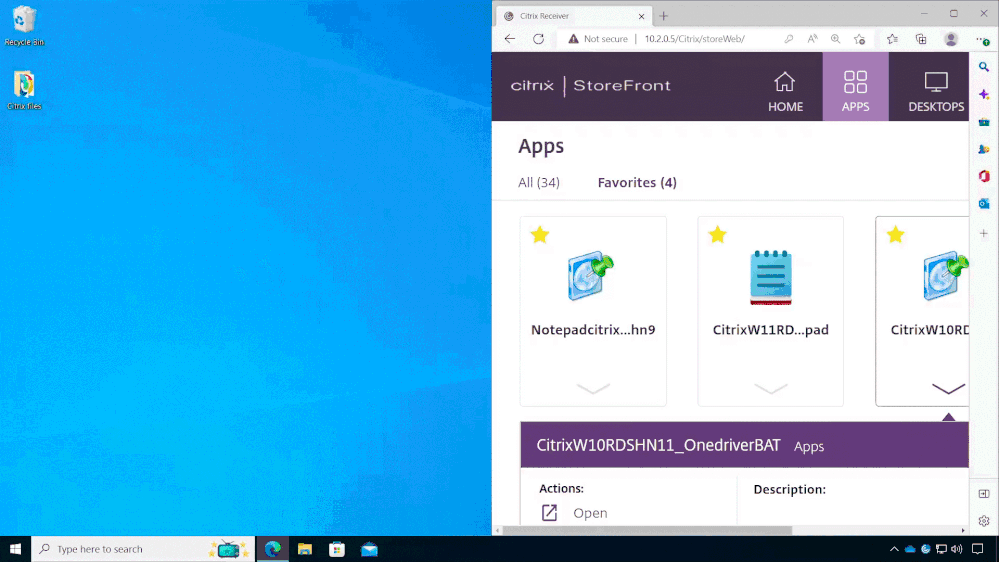Expand details of Notepadcitrix...hn9 card

(x=593, y=388)
